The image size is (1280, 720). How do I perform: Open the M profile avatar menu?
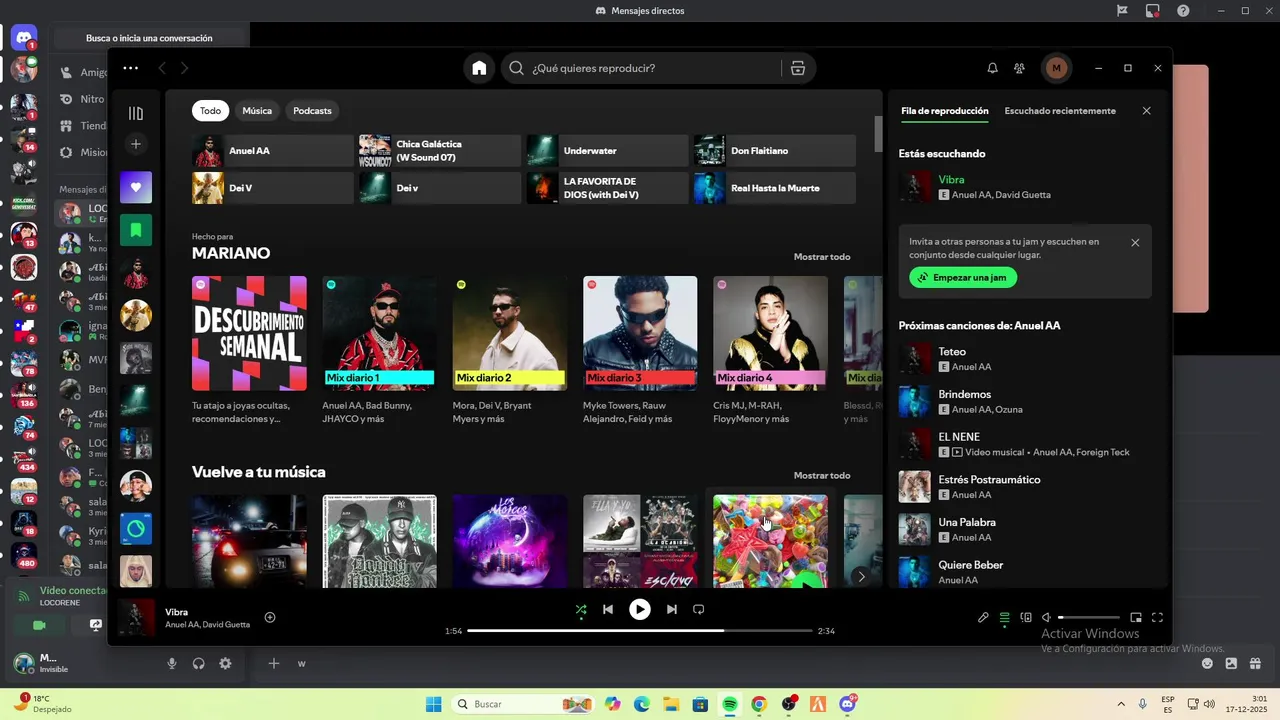point(1056,68)
